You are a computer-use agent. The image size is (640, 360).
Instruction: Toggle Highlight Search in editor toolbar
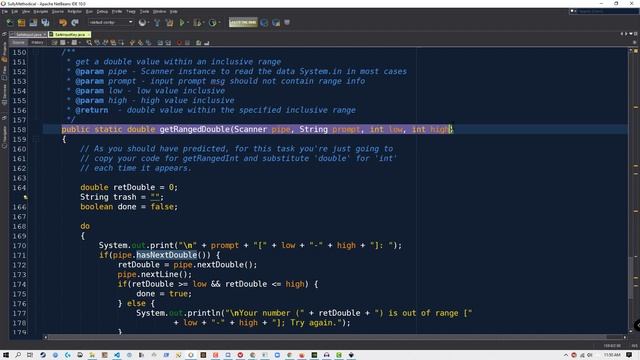(113, 42)
